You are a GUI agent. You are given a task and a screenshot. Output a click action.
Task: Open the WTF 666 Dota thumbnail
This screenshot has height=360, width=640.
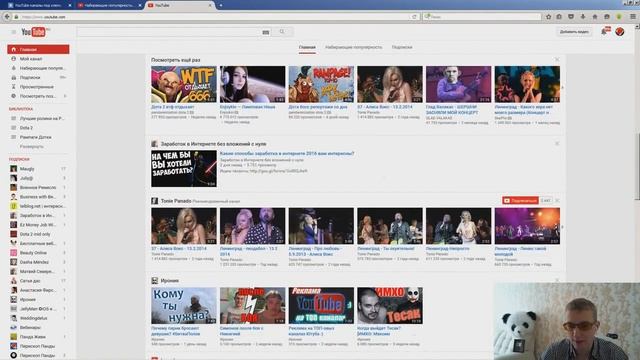tap(184, 84)
